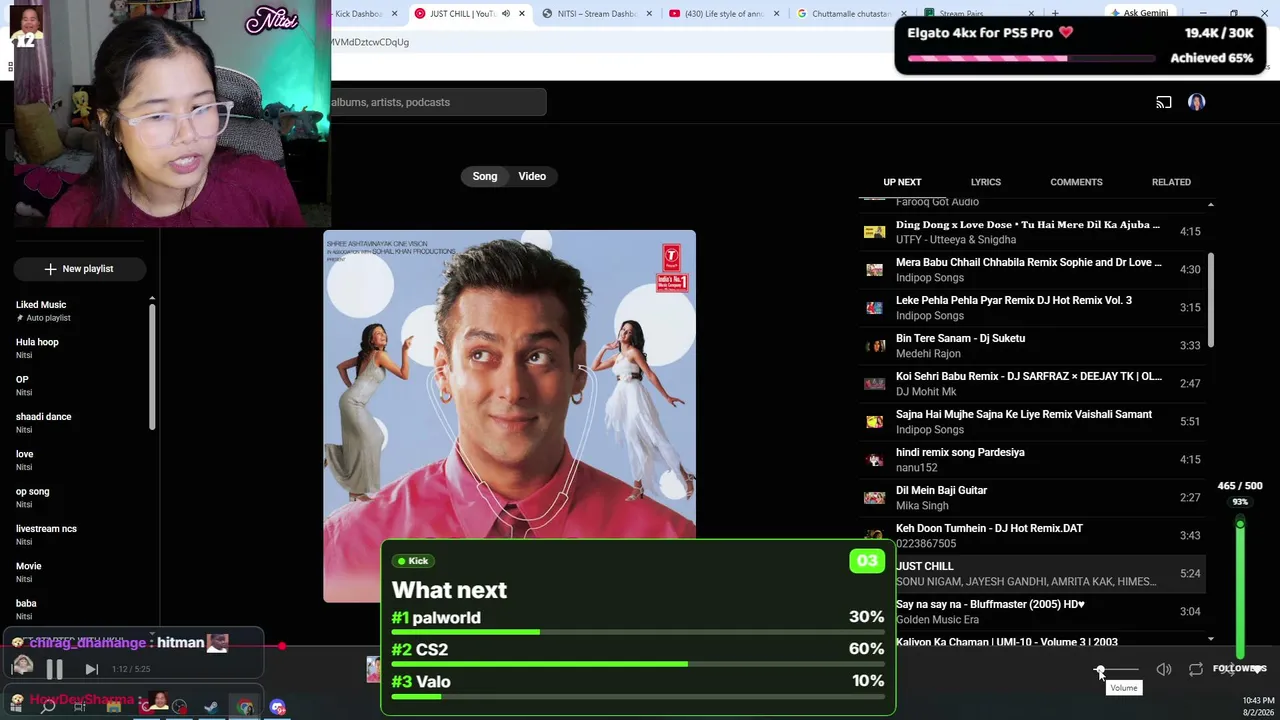Image resolution: width=1280 pixels, height=720 pixels.
Task: Click the search box for albums, artists, podcasts
Action: click(x=438, y=102)
